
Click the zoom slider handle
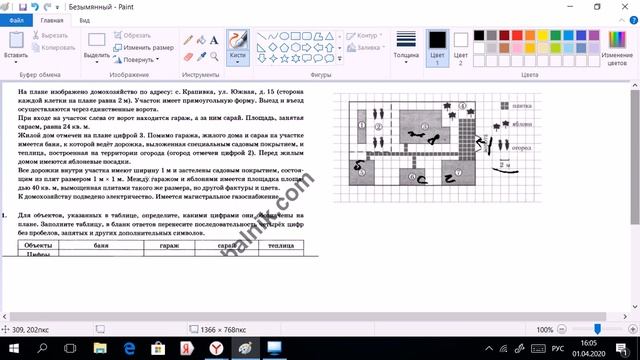pos(597,329)
